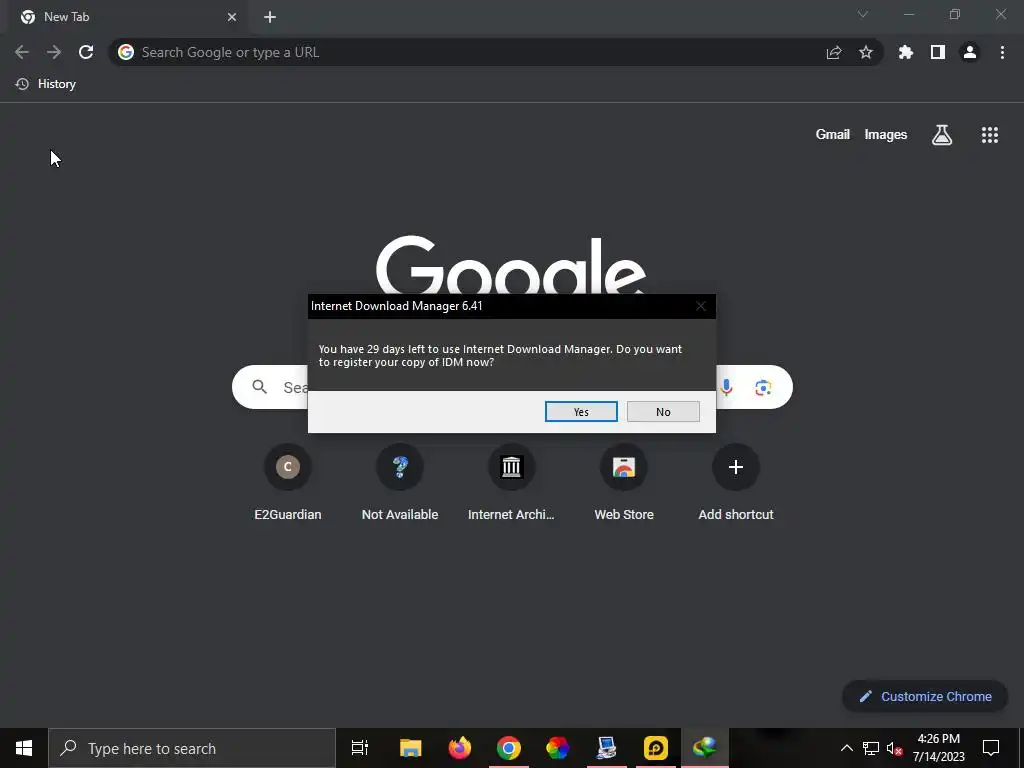Image resolution: width=1024 pixels, height=768 pixels.
Task: Click the Google Lens camera icon
Action: (x=763, y=387)
